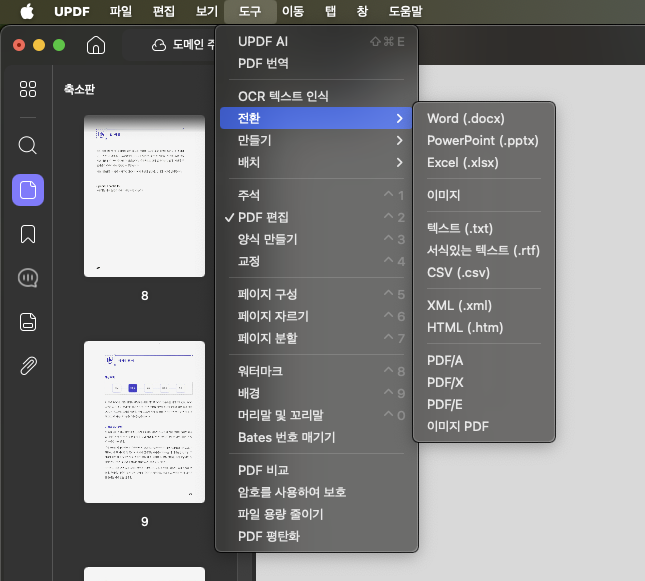Open the 창 menu
645x581 pixels.
tap(362, 11)
